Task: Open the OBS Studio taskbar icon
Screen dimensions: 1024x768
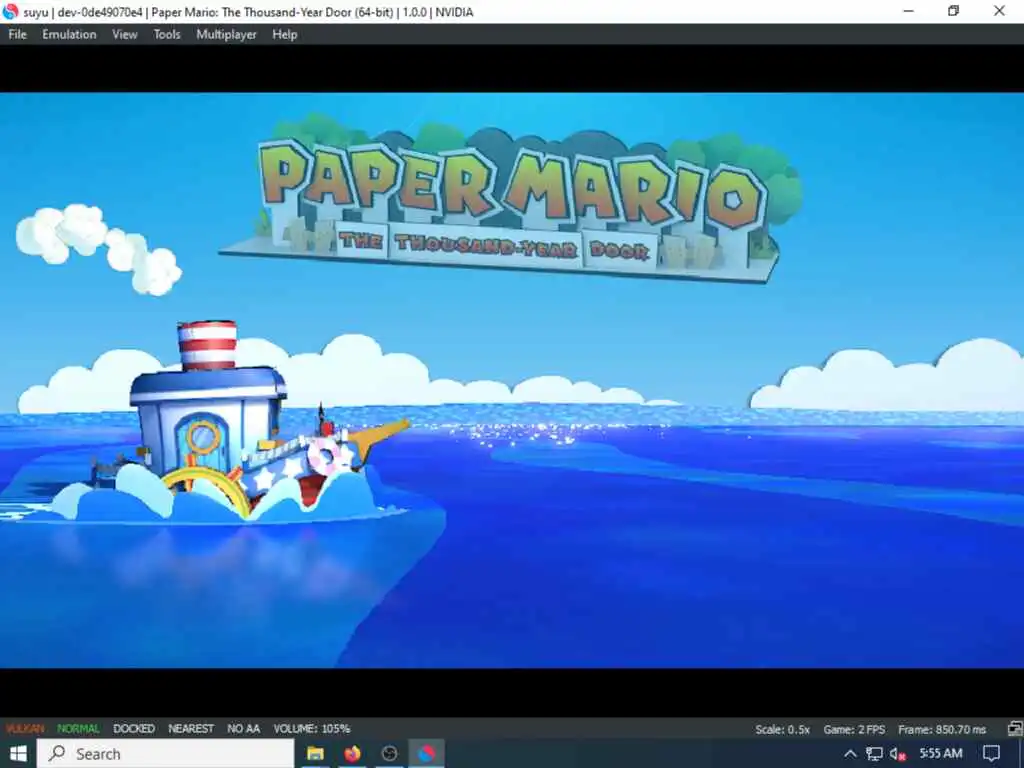Action: pos(389,754)
